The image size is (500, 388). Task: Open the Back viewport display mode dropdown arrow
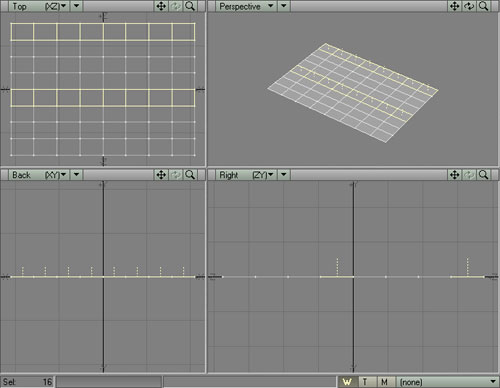[x=76, y=175]
